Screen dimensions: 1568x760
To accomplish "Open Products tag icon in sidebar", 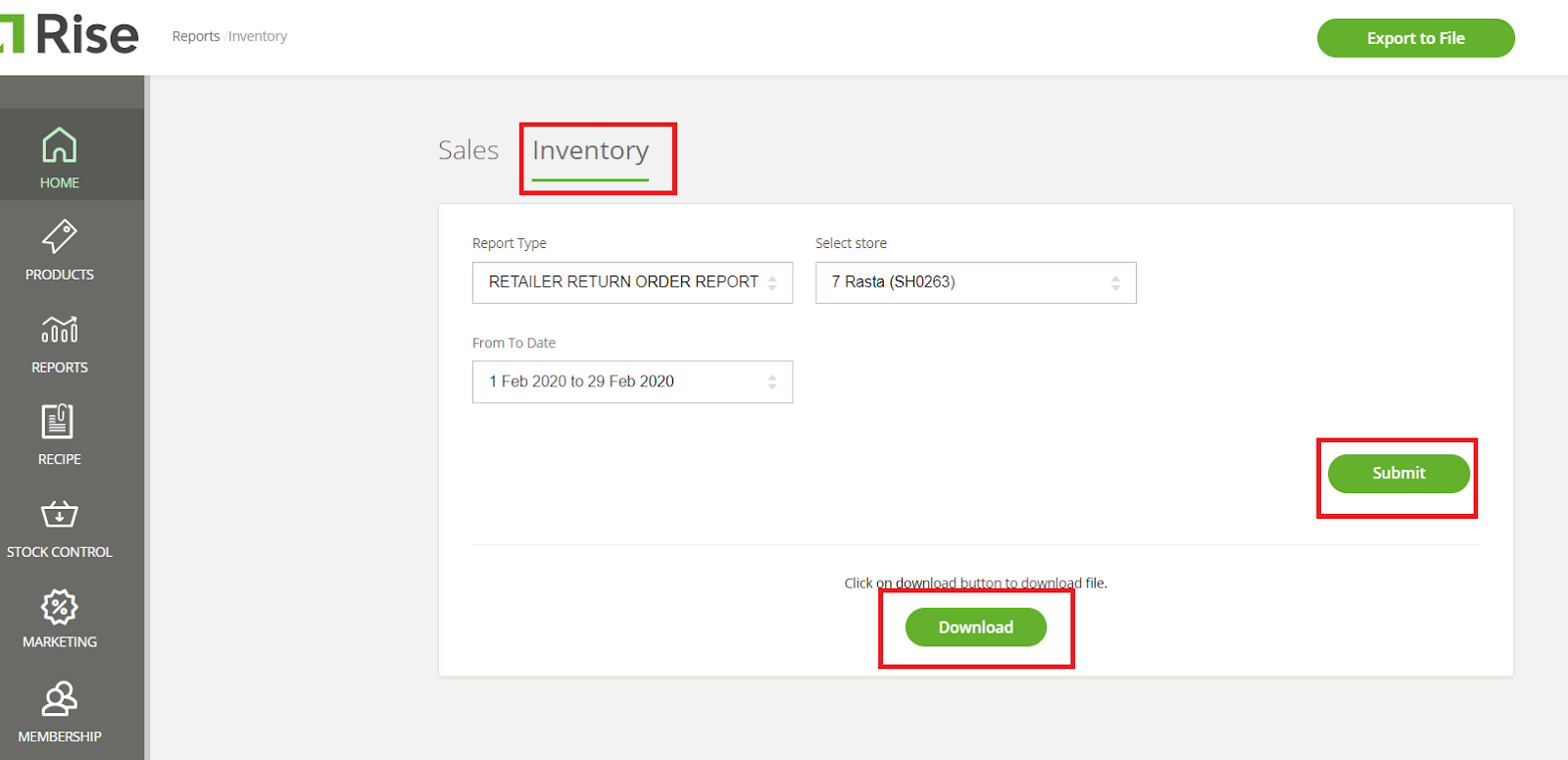I will (59, 237).
